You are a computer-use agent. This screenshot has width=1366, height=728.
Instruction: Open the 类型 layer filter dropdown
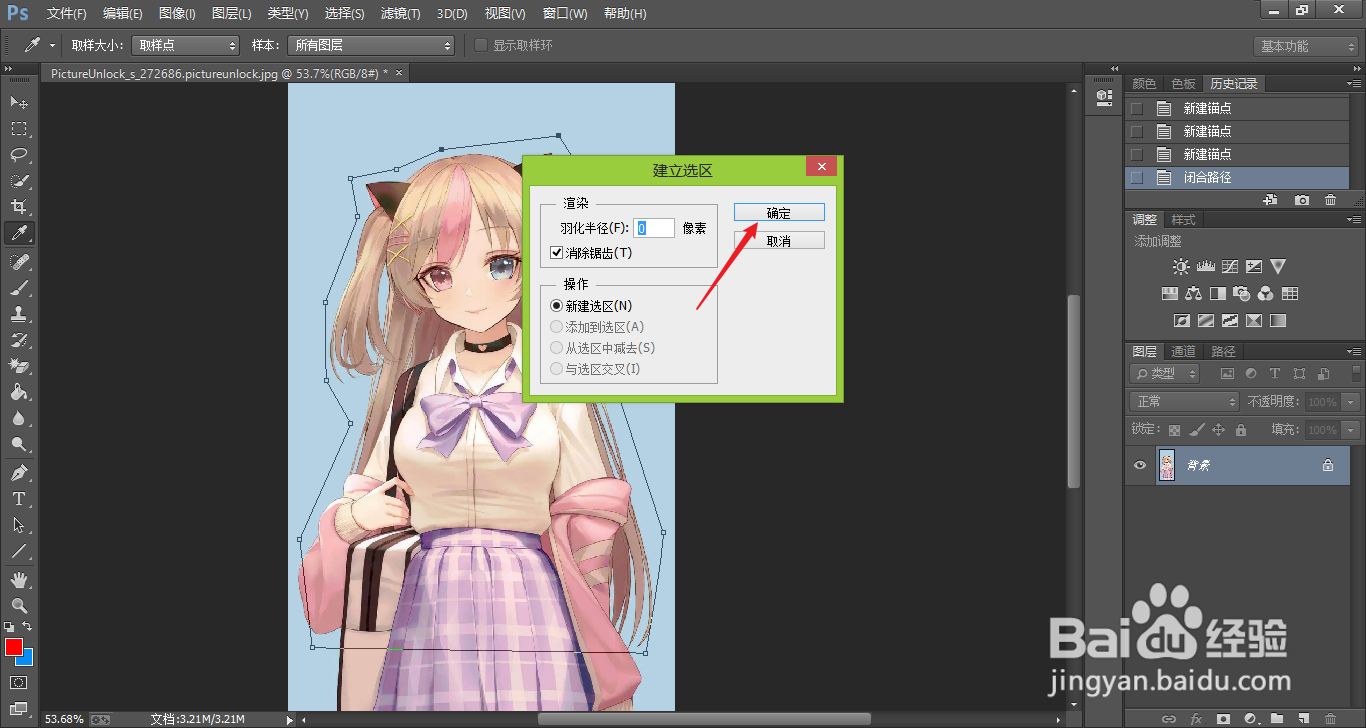[1165, 373]
